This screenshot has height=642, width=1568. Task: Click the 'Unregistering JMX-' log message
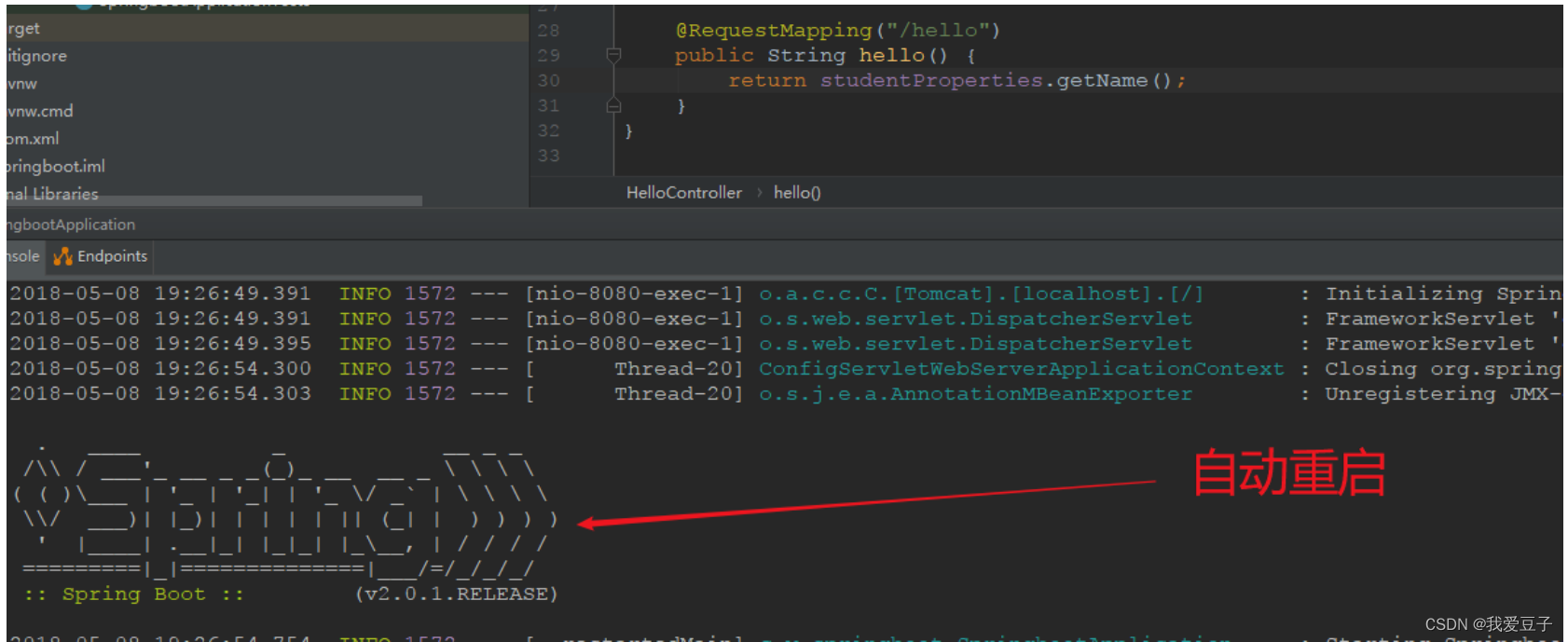tap(1443, 394)
